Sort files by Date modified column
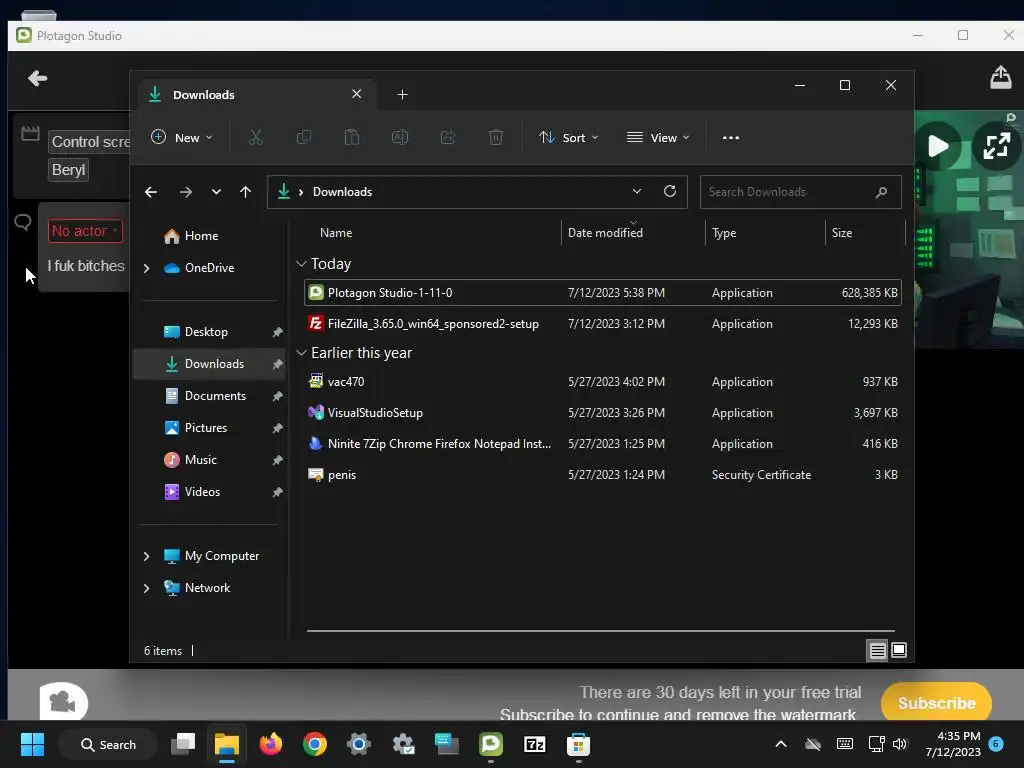 605,232
